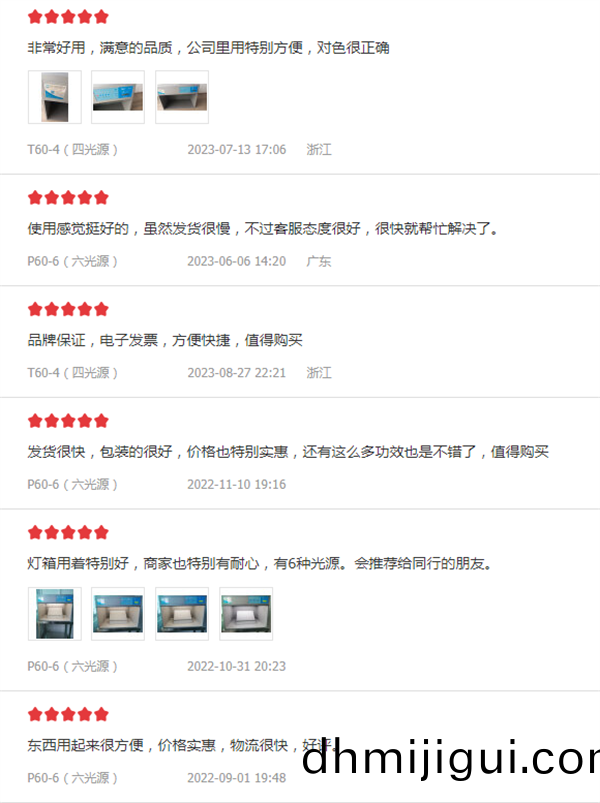Open second photo in 2023-07-13 review
Viewport: 600px width, 803px height.
pyautogui.click(x=118, y=97)
